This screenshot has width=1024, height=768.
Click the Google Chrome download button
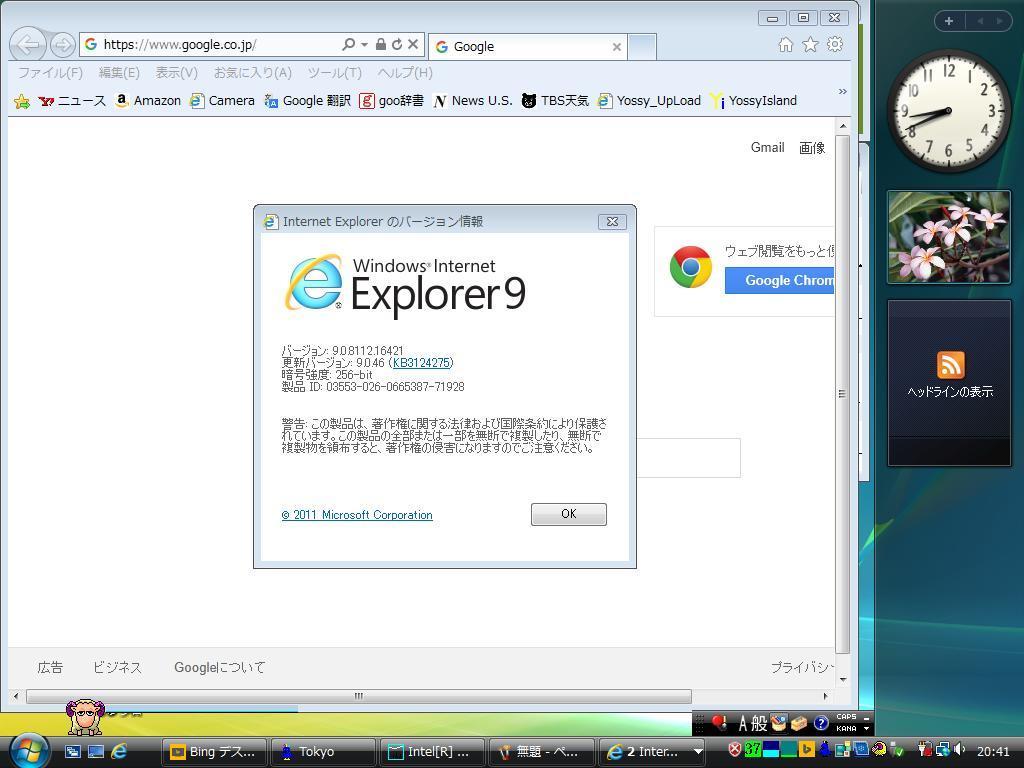point(779,280)
